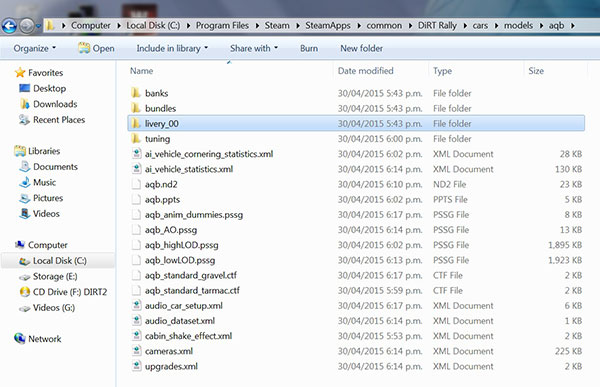Select Computer in navigation pane
600x387 pixels.
[41, 245]
